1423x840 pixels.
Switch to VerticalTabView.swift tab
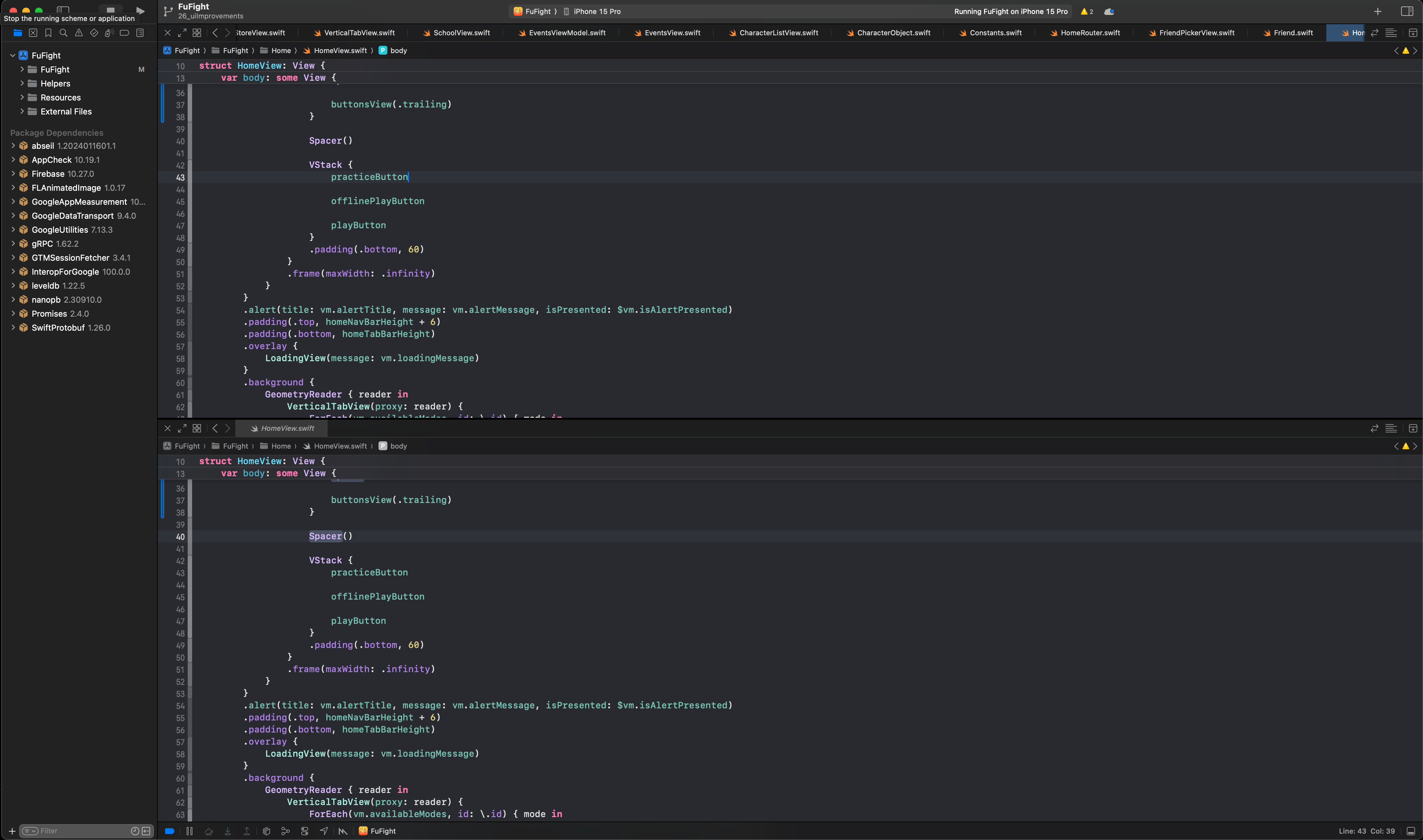(354, 33)
